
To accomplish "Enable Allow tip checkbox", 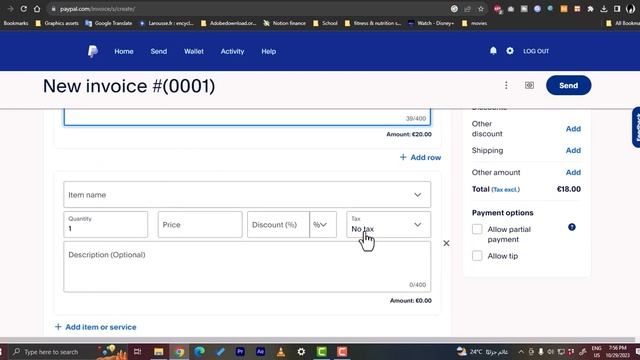I will [x=477, y=256].
